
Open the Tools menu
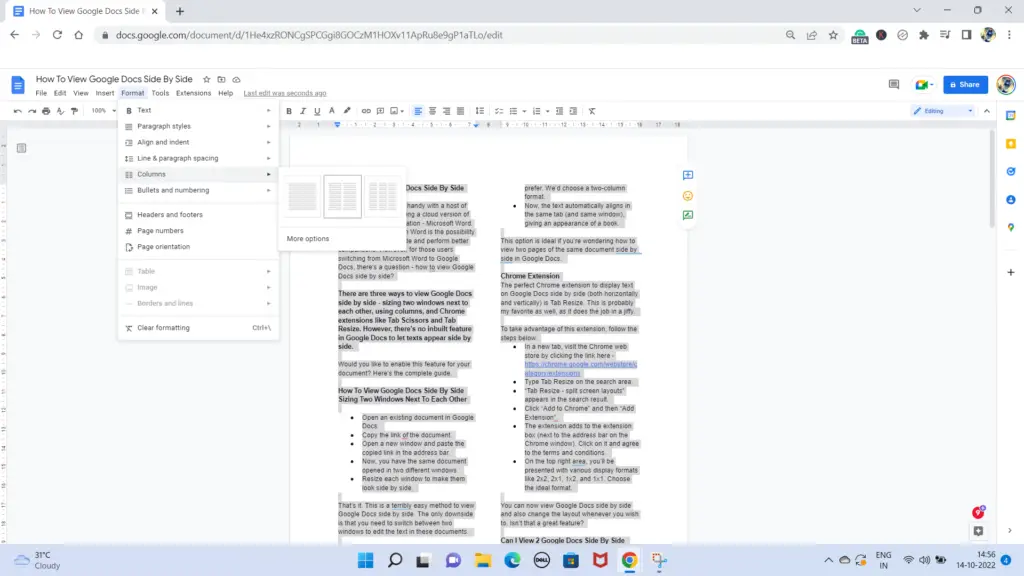tap(160, 93)
